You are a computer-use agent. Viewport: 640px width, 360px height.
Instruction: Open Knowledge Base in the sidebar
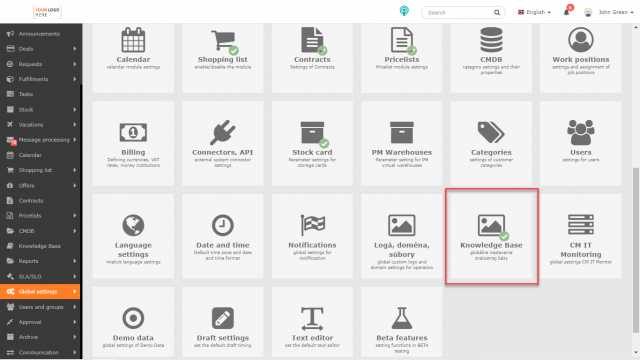click(x=40, y=246)
